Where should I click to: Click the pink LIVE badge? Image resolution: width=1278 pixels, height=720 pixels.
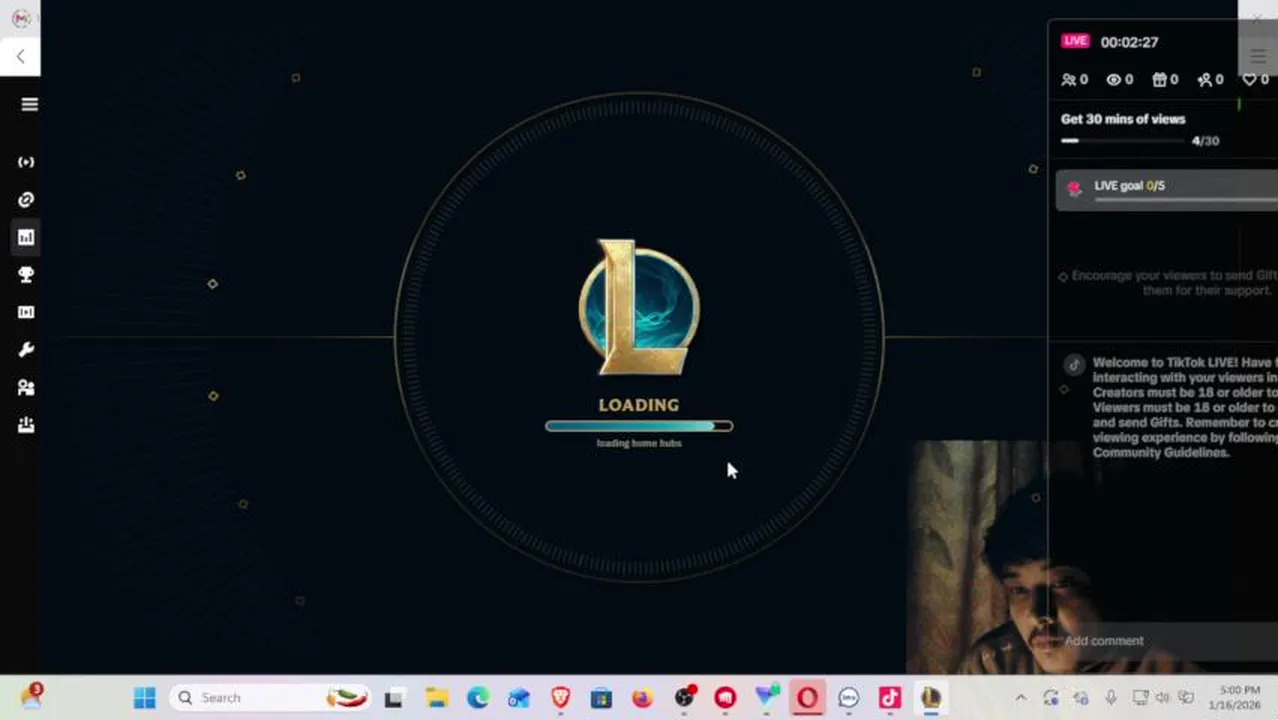[1076, 41]
